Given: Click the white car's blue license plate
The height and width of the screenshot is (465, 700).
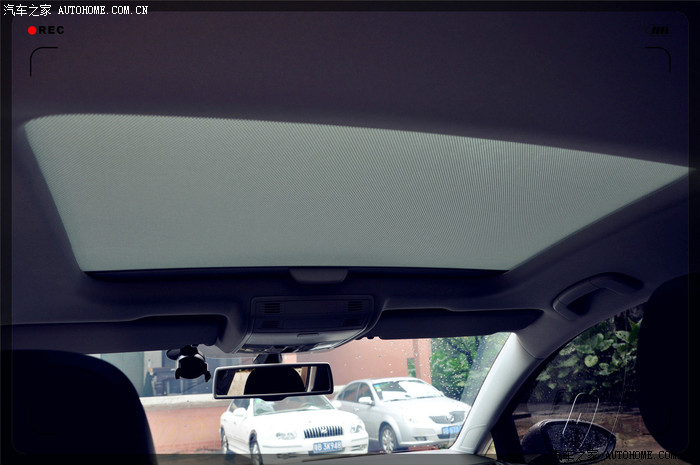Looking at the screenshot, I should [326, 447].
